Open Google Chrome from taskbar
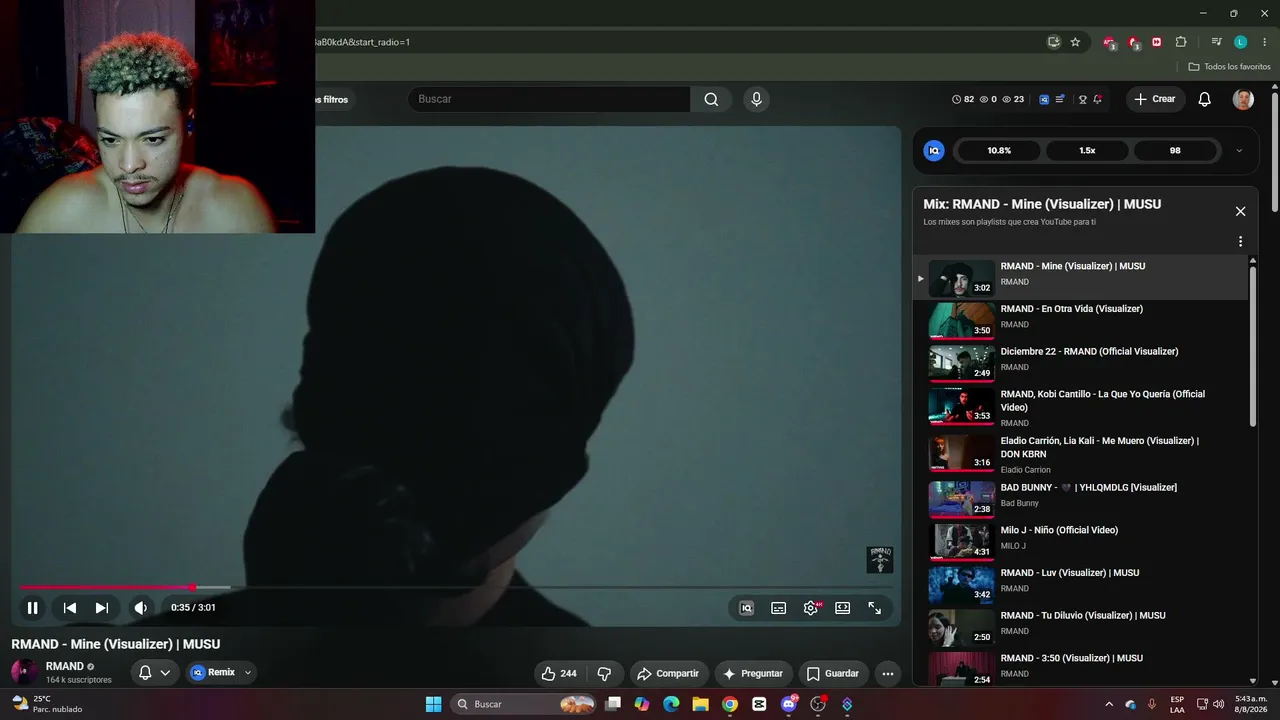 coord(730,704)
